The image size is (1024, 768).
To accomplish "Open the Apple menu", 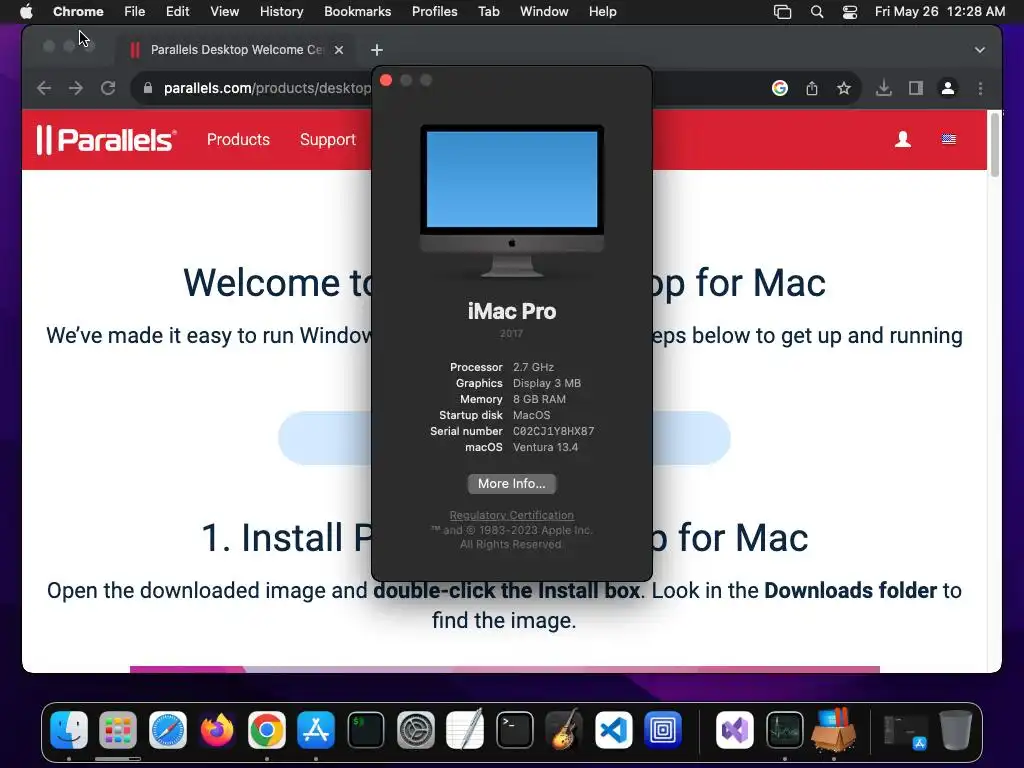I will click(26, 11).
